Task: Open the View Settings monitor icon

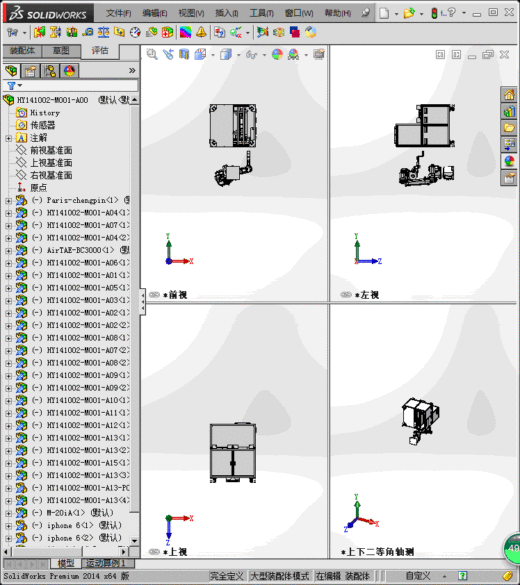Action: tap(319, 54)
